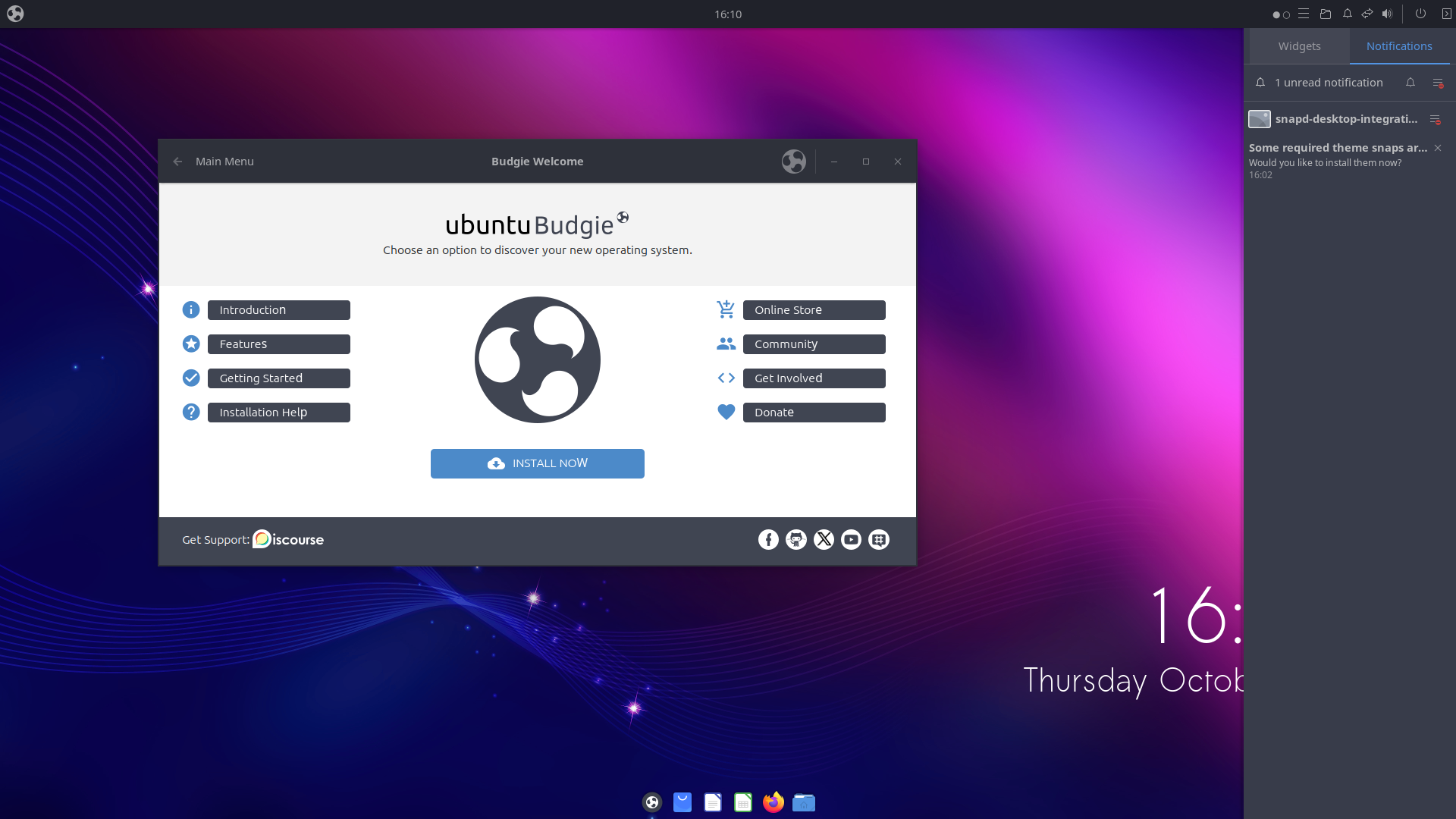Clear the snapd-desktop-integration notification group
Image resolution: width=1456 pixels, height=819 pixels.
1435,119
